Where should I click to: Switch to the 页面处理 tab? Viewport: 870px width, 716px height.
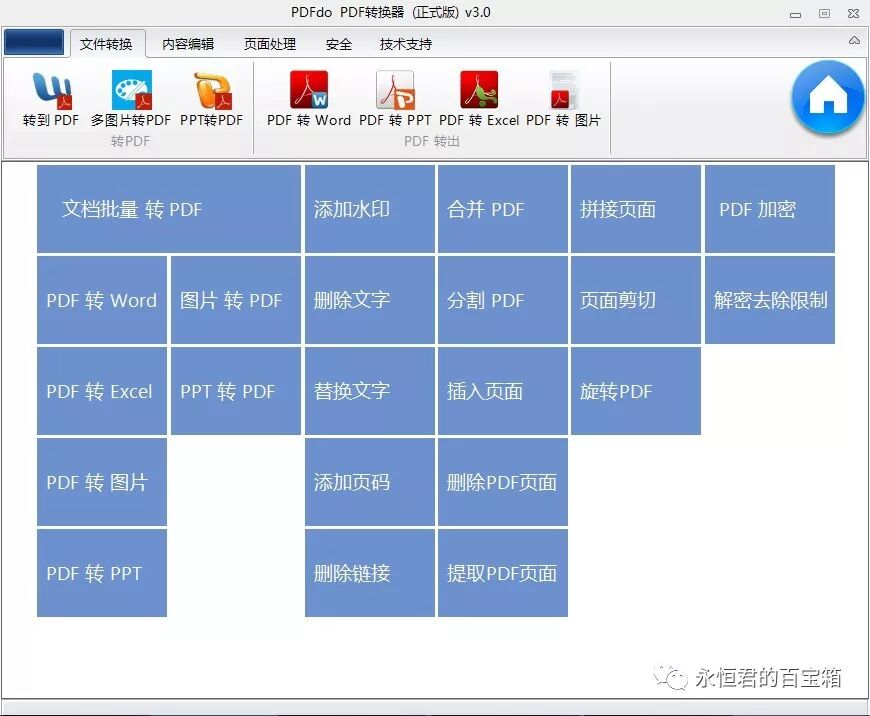[x=270, y=44]
